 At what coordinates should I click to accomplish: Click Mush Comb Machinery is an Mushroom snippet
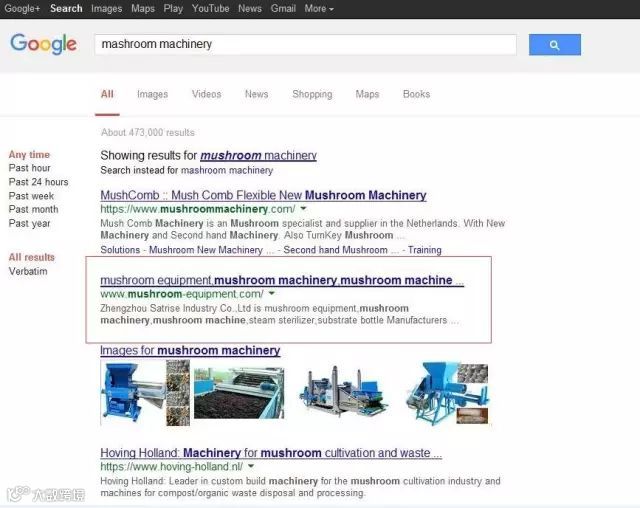(302, 229)
